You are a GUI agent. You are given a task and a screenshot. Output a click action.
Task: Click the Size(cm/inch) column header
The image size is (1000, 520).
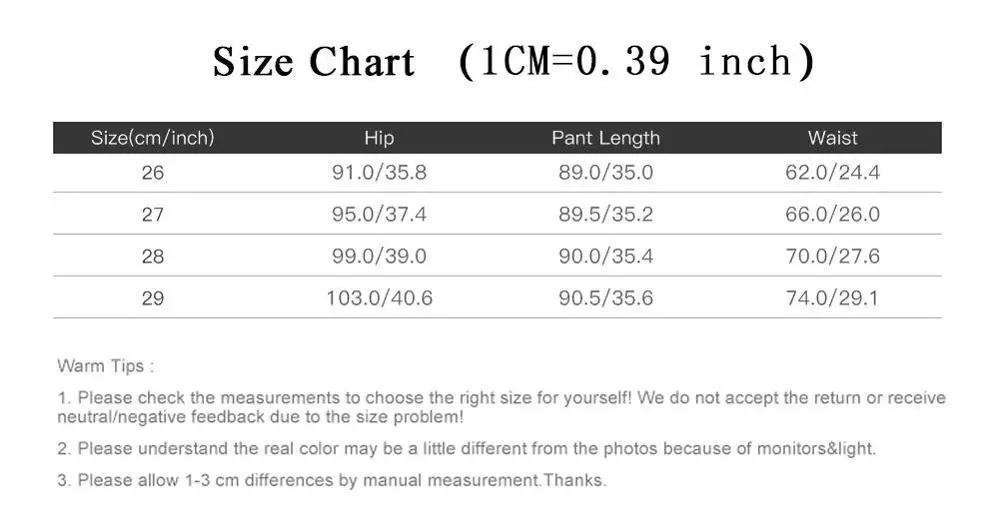[x=152, y=138]
